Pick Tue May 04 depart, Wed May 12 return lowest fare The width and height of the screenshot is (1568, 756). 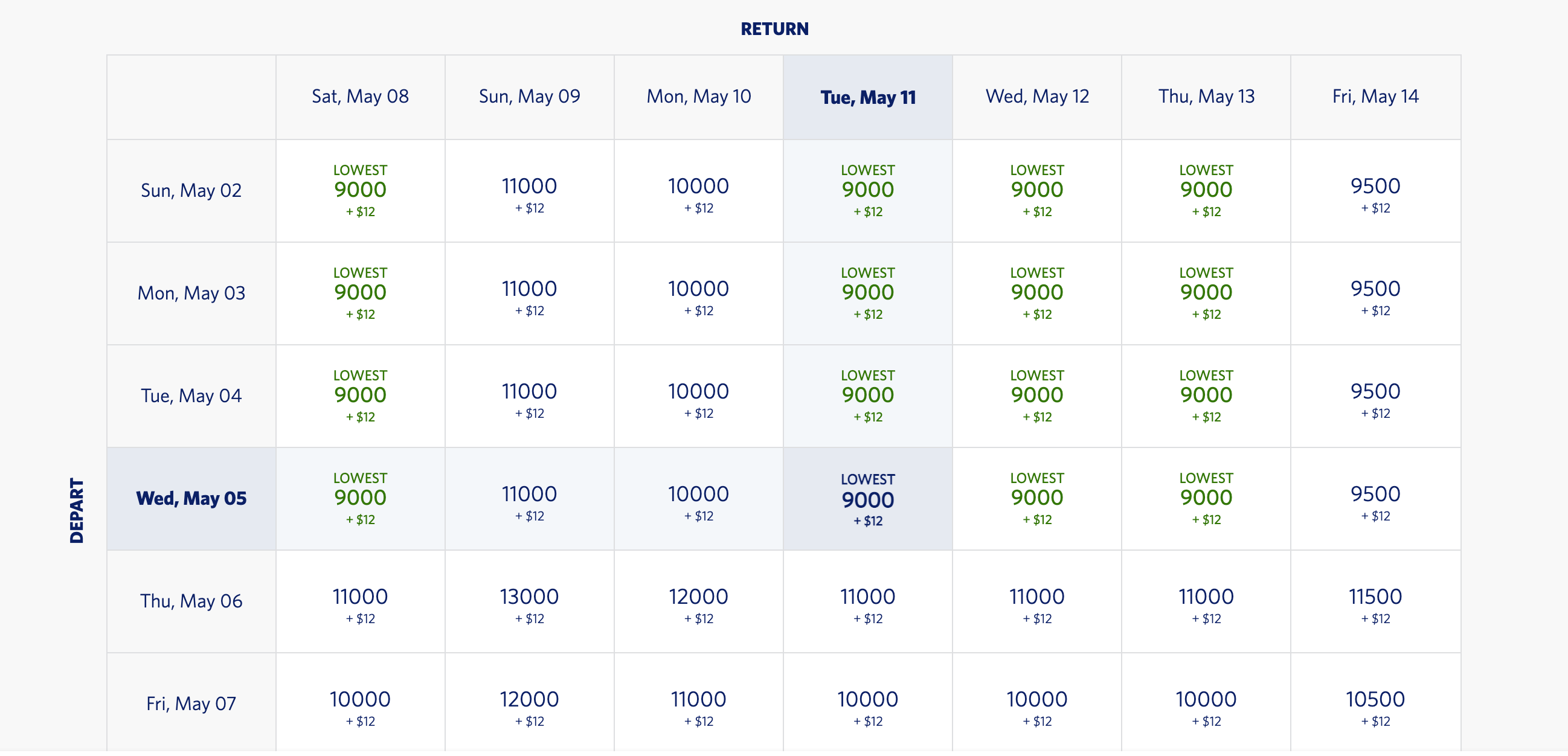coord(1036,397)
